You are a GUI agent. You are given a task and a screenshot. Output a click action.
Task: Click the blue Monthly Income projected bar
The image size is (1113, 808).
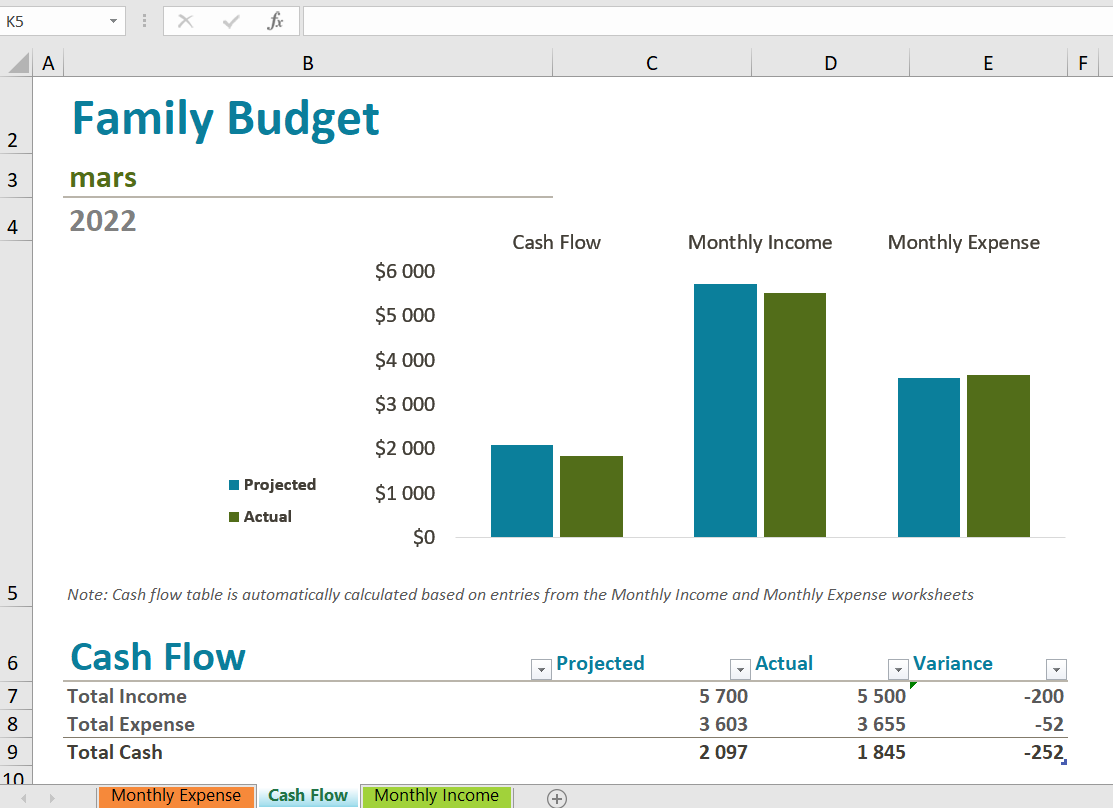(725, 410)
